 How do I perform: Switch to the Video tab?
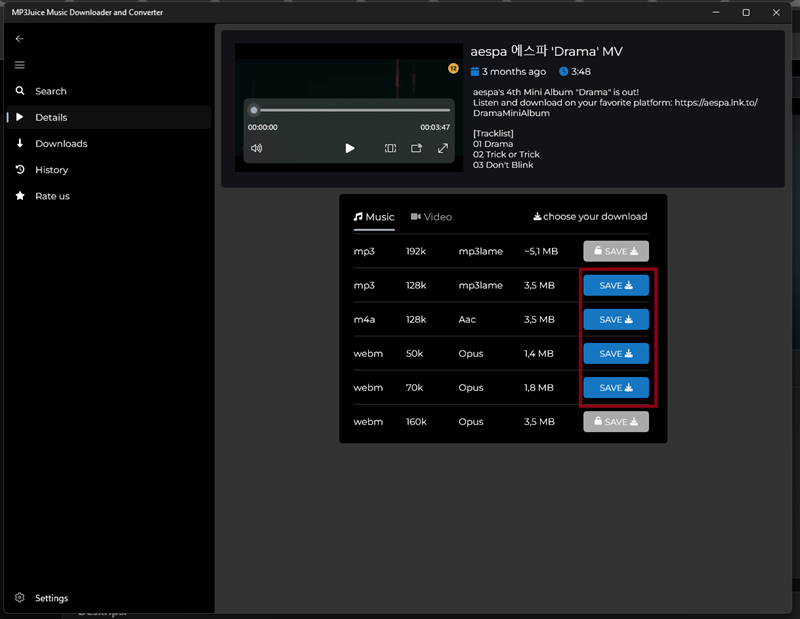431,217
